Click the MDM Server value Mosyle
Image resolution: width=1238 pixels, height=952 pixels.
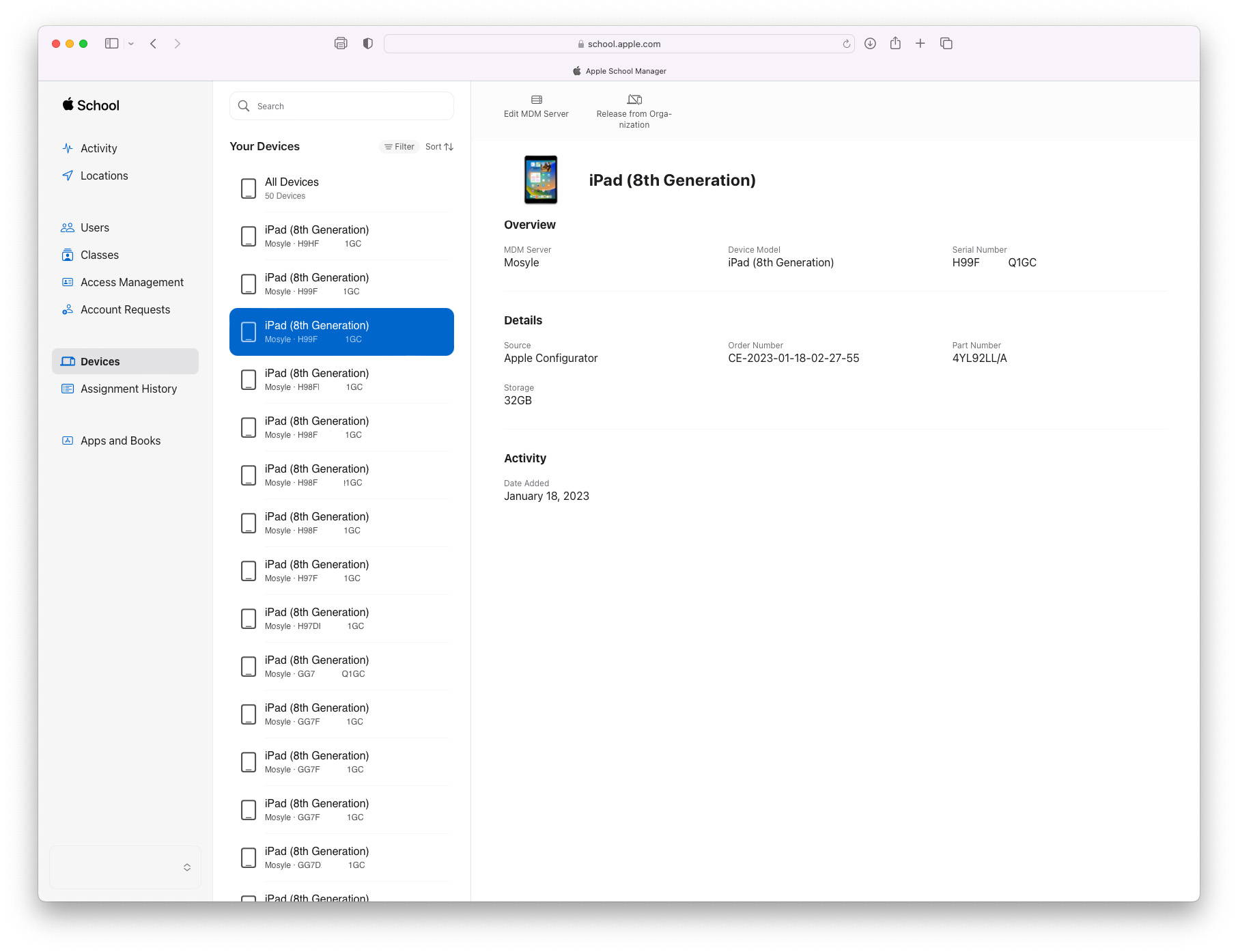[x=521, y=262]
